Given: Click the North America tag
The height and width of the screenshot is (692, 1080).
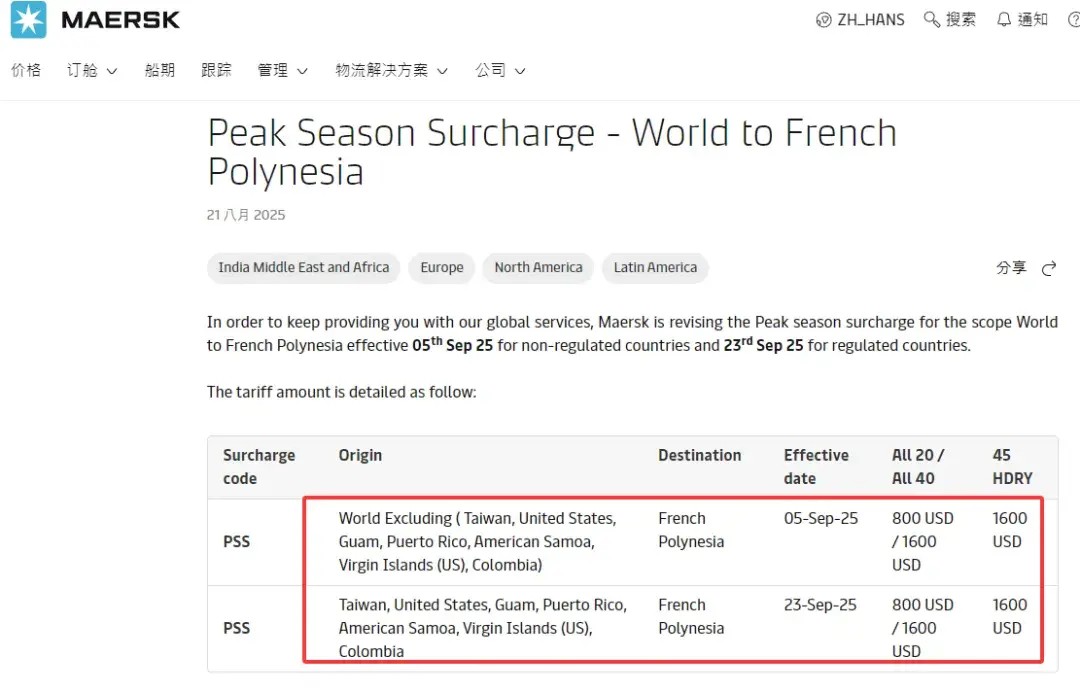Looking at the screenshot, I should coord(538,268).
